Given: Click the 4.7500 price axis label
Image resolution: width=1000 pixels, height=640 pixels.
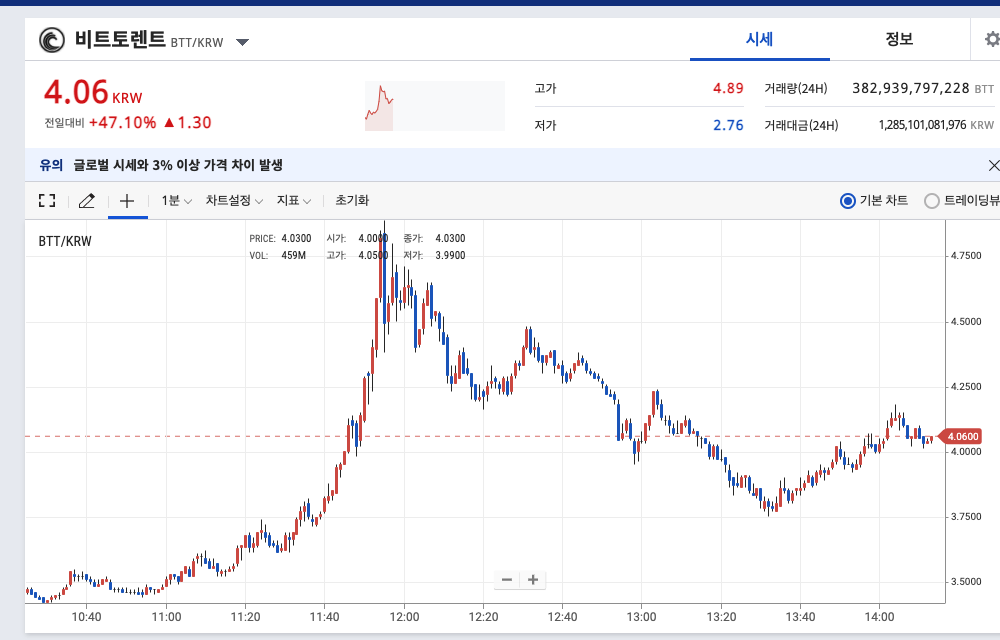Looking at the screenshot, I should [x=966, y=256].
